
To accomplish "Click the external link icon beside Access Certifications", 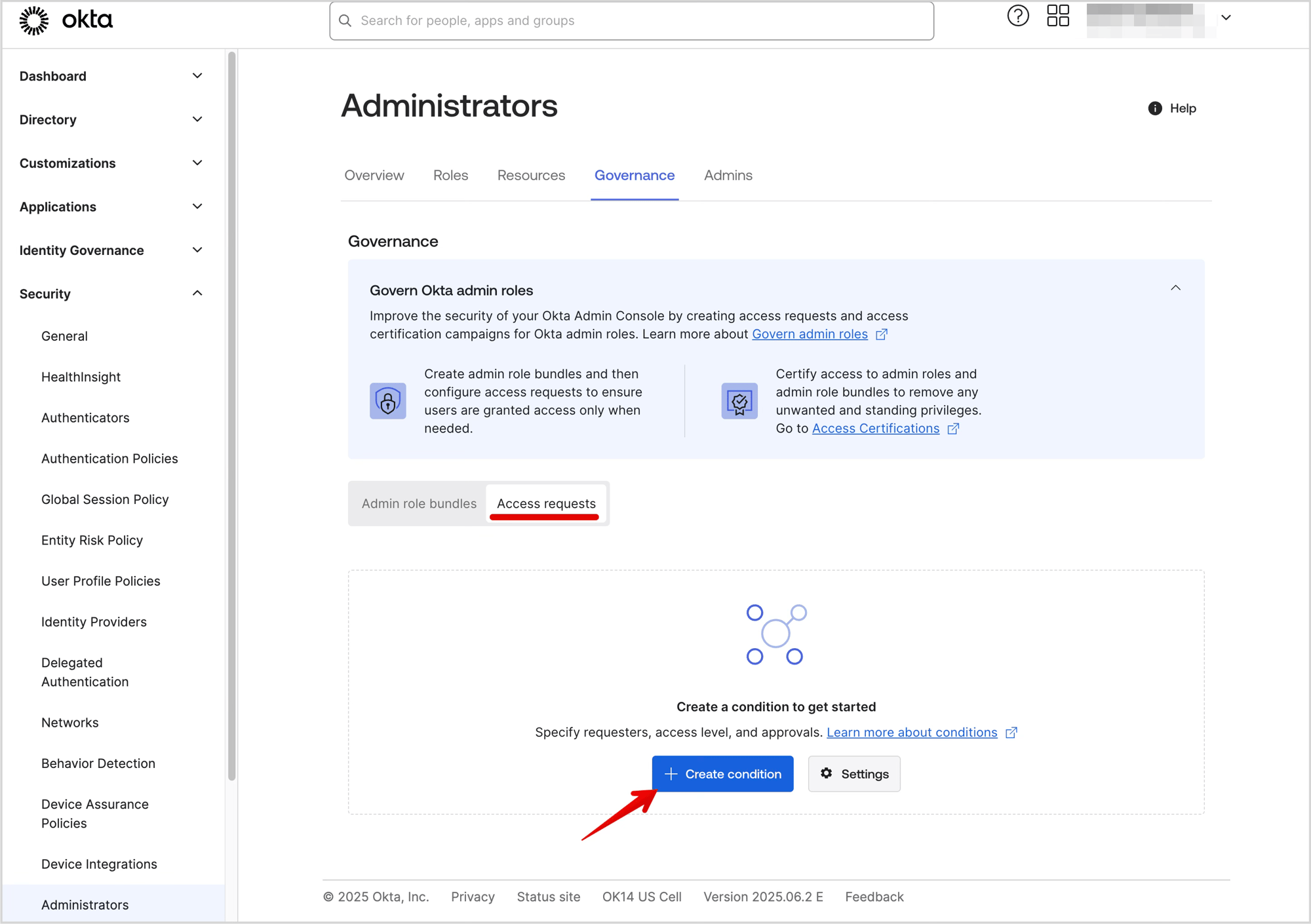I will (954, 429).
